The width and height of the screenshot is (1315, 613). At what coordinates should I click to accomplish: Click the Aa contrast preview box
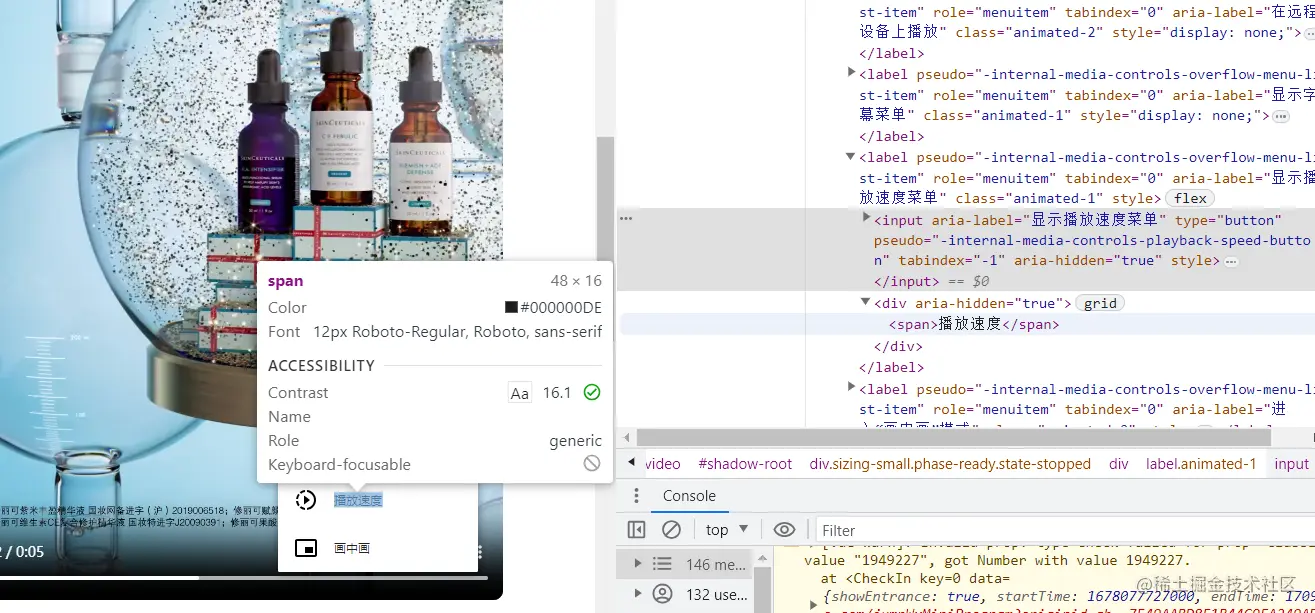pos(520,393)
